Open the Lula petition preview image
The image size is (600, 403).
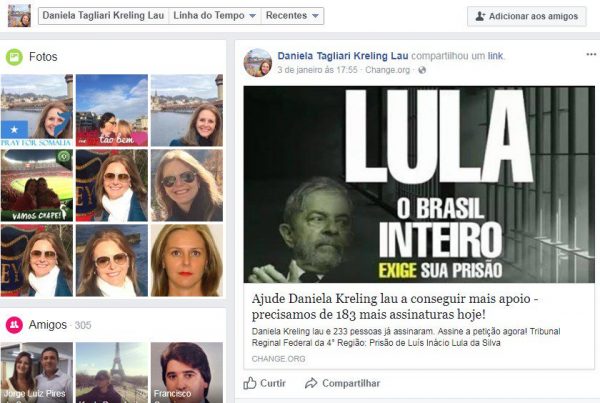(x=419, y=184)
